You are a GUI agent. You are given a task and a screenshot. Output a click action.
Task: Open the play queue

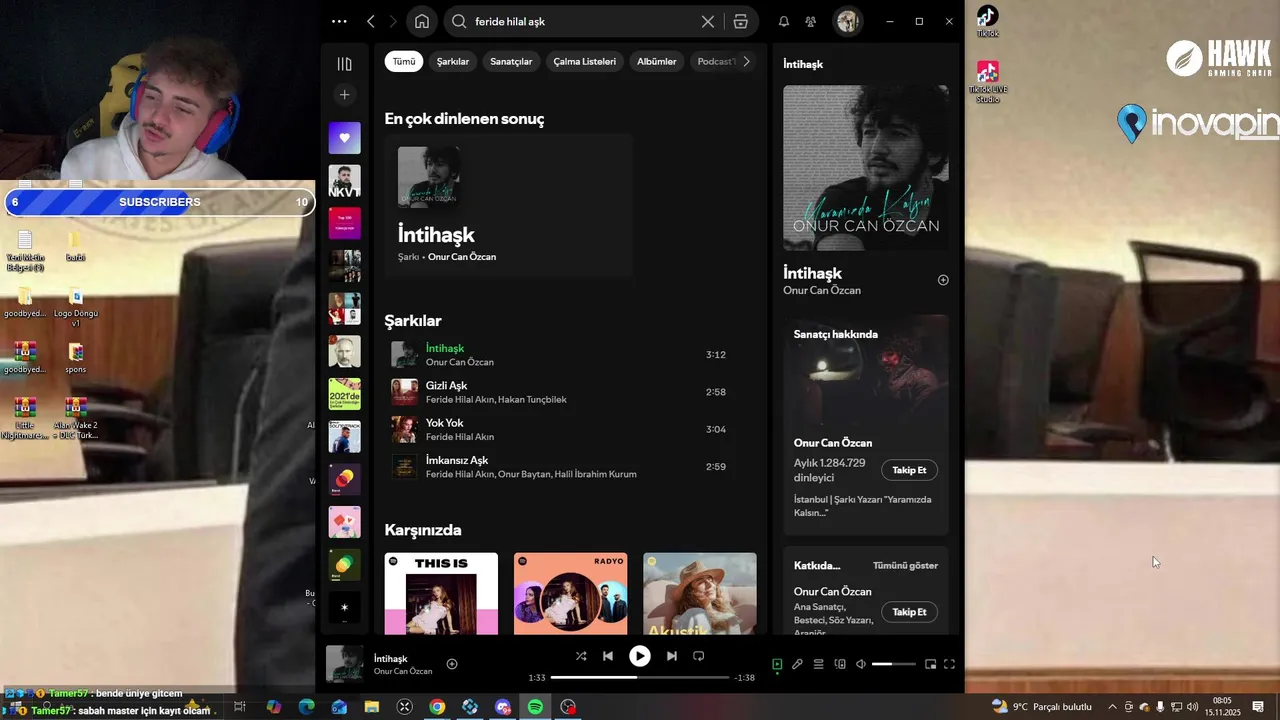point(818,664)
